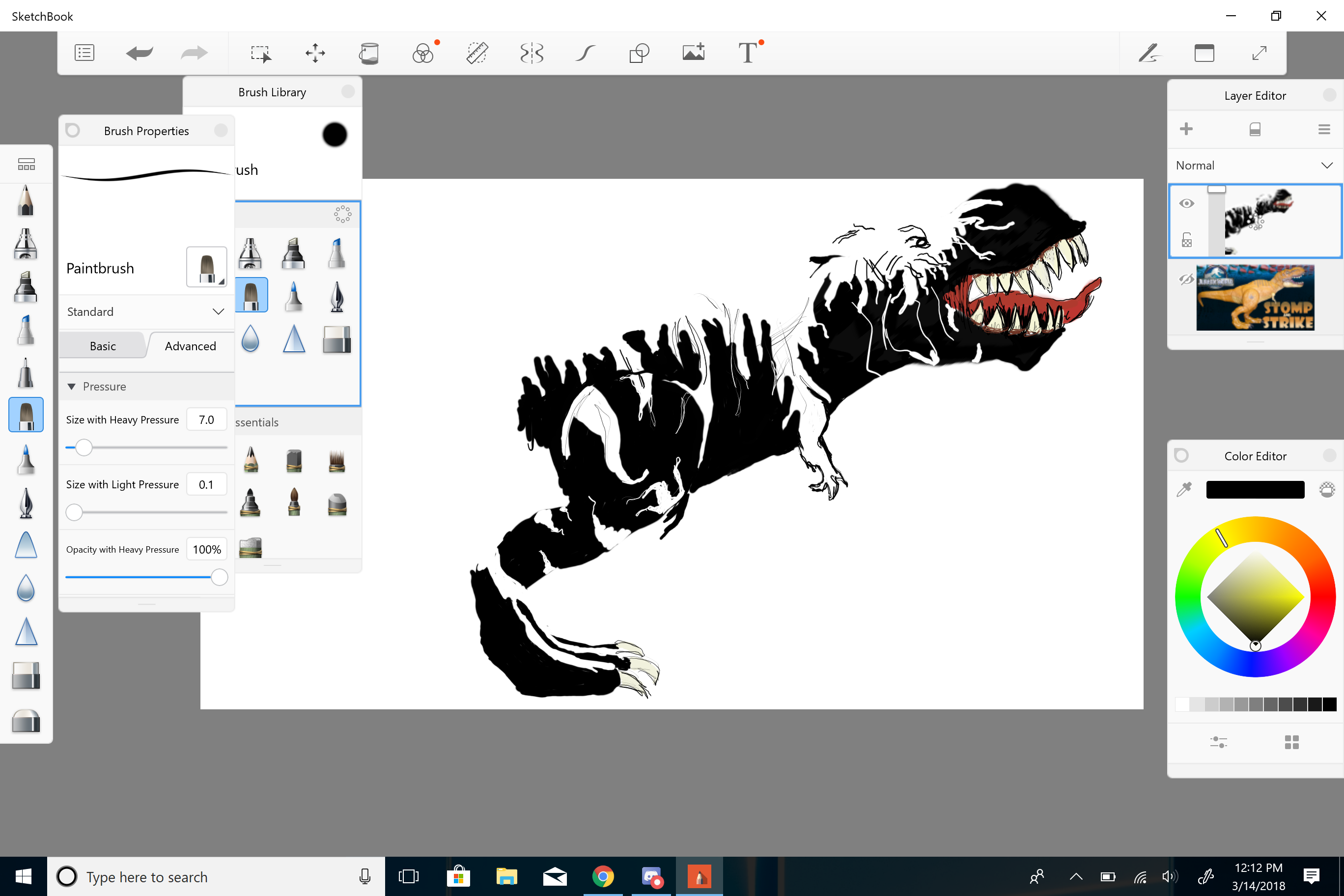
Task: Open the Ruler tool
Action: [477, 53]
